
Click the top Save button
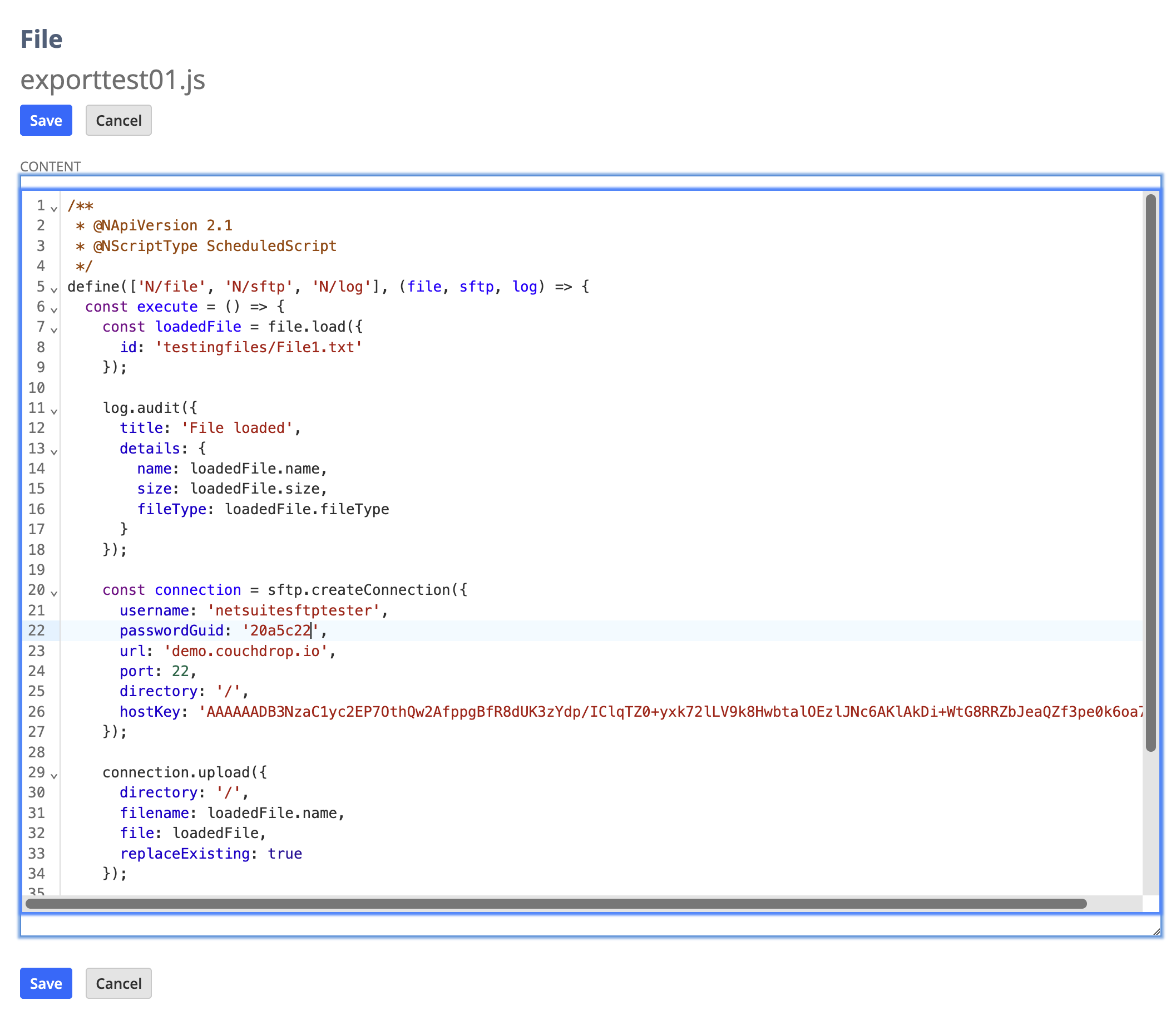click(46, 120)
